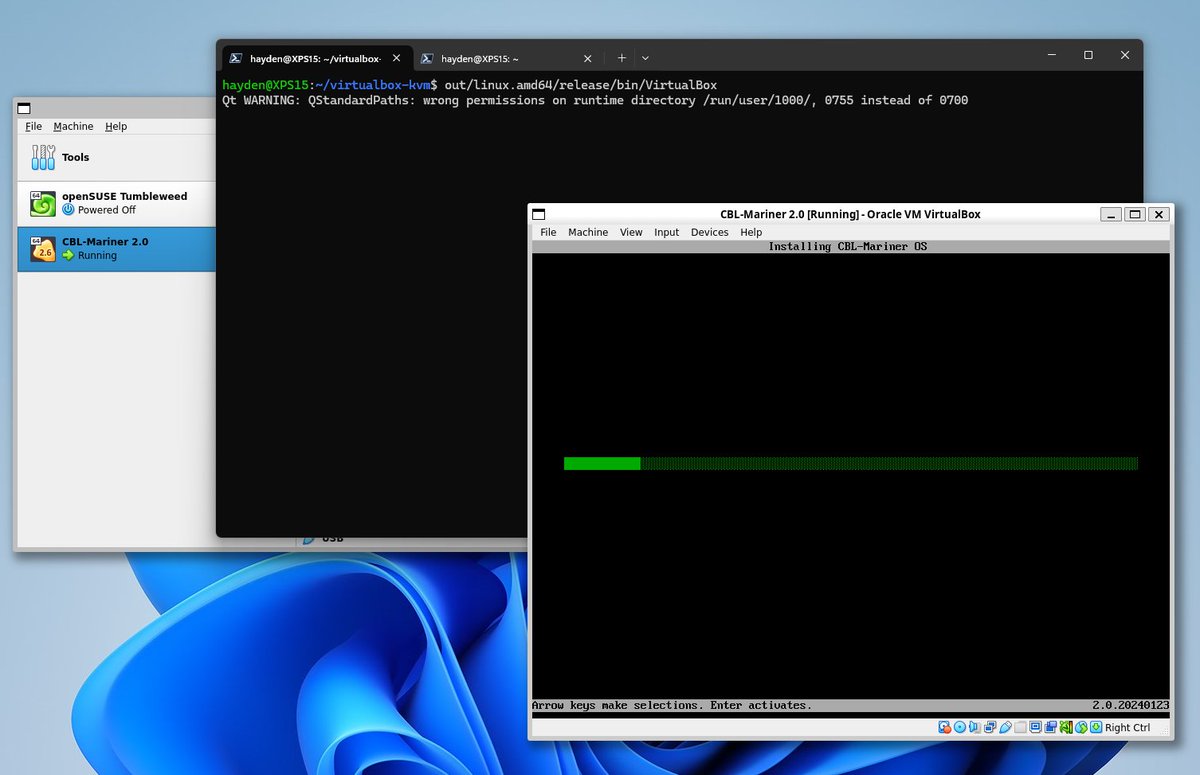This screenshot has width=1200, height=775.
Task: Click the 'Powered Off' status under openSUSE Tumbleweed
Action: point(106,210)
